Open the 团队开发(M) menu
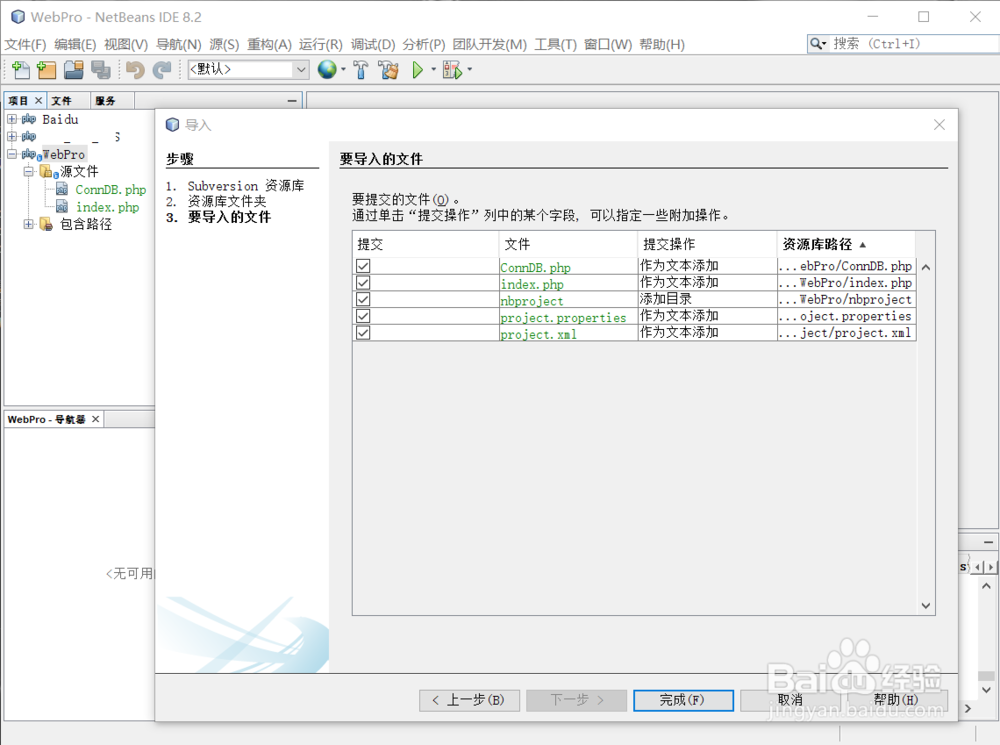1000x745 pixels. 490,44
